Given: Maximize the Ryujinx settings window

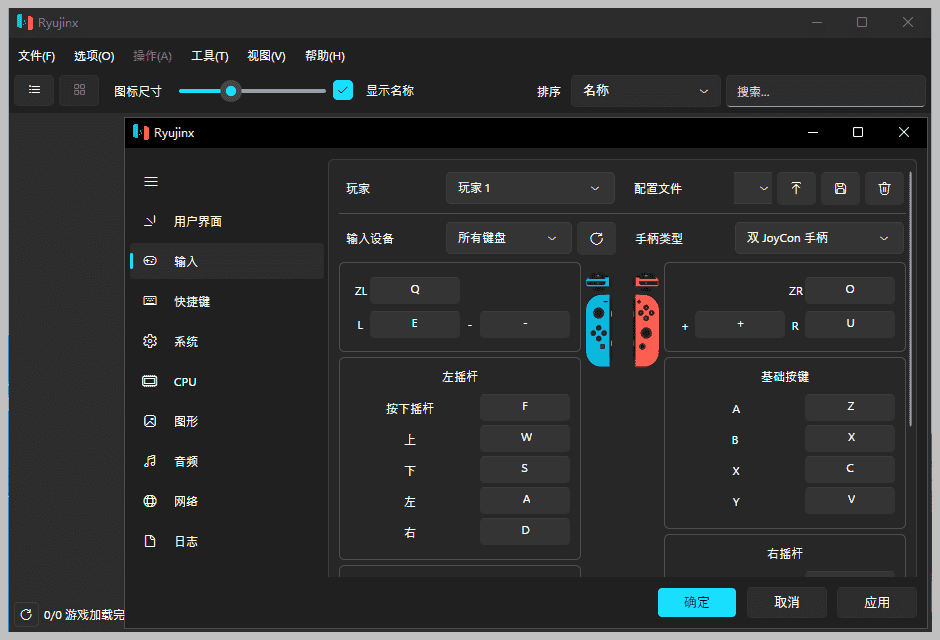Looking at the screenshot, I should pos(858,132).
